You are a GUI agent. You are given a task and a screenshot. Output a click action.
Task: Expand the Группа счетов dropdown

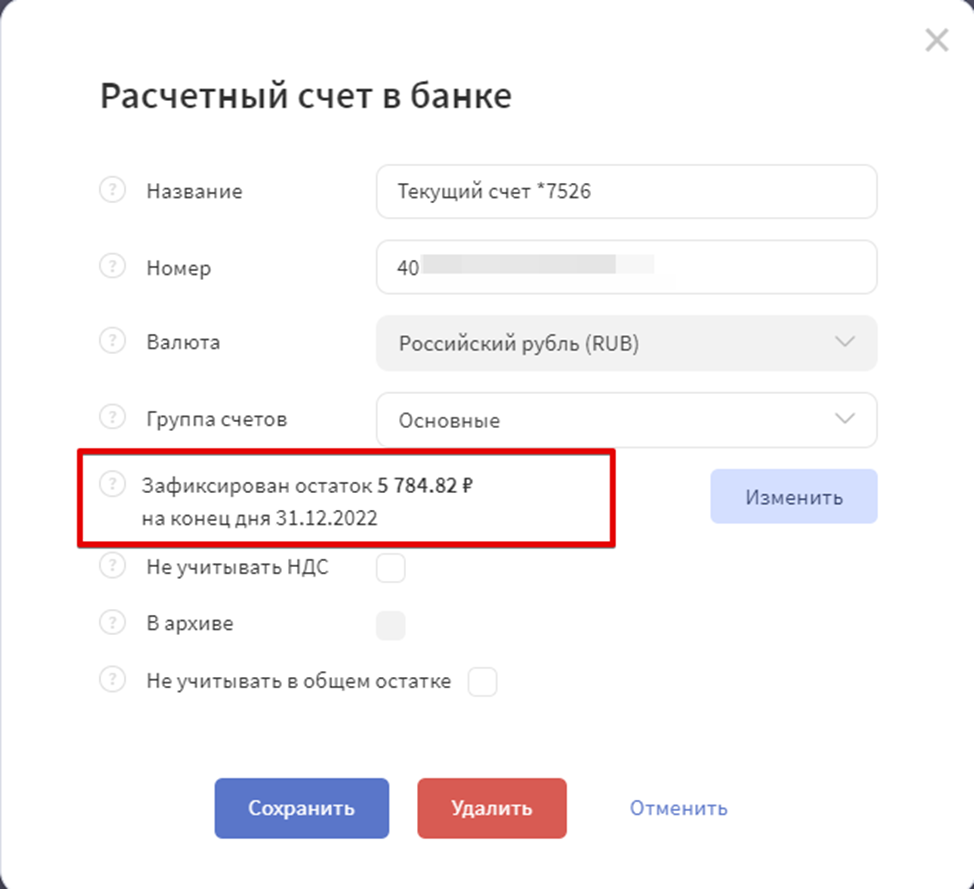pos(627,419)
